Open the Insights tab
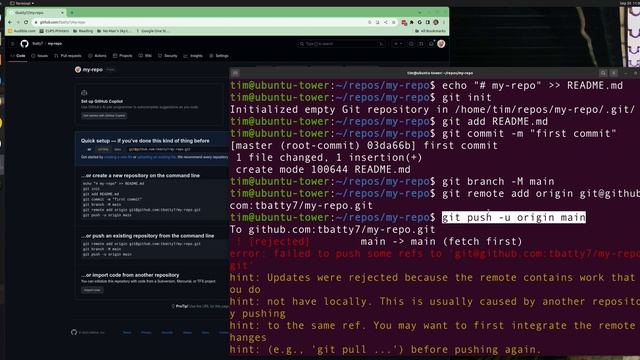Screen dimensions: 640x360 coord(193,56)
